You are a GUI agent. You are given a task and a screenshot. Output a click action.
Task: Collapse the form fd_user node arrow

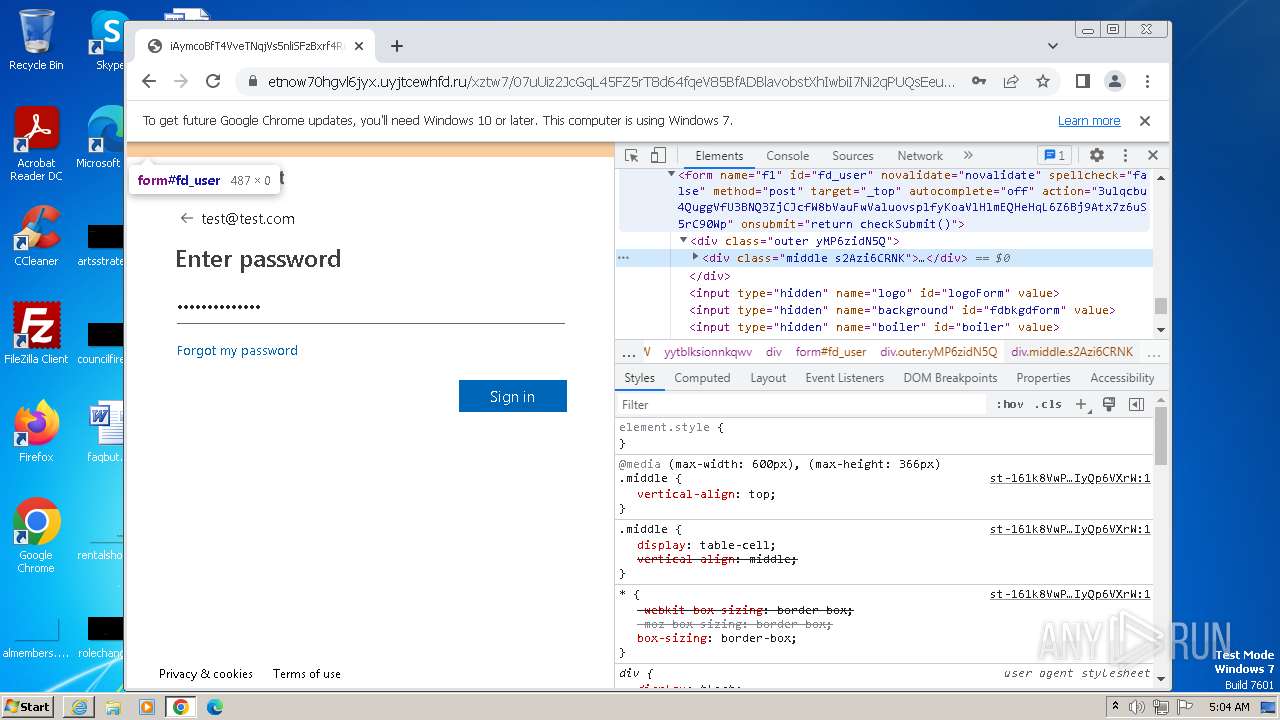pos(672,174)
